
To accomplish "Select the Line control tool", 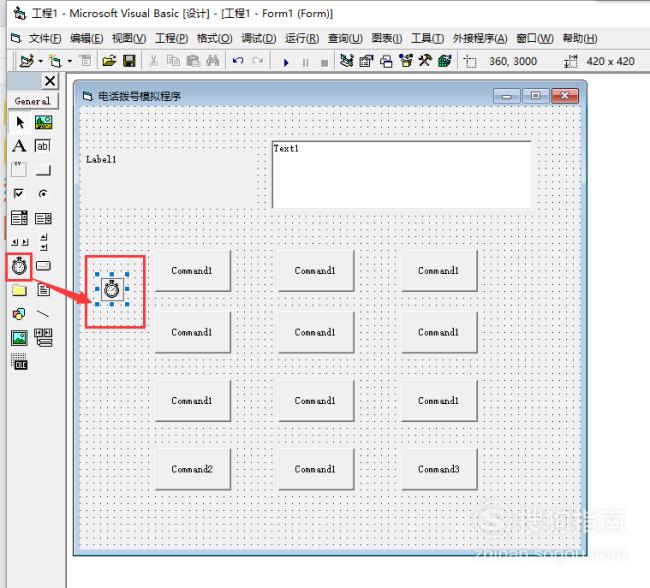I will click(x=43, y=314).
